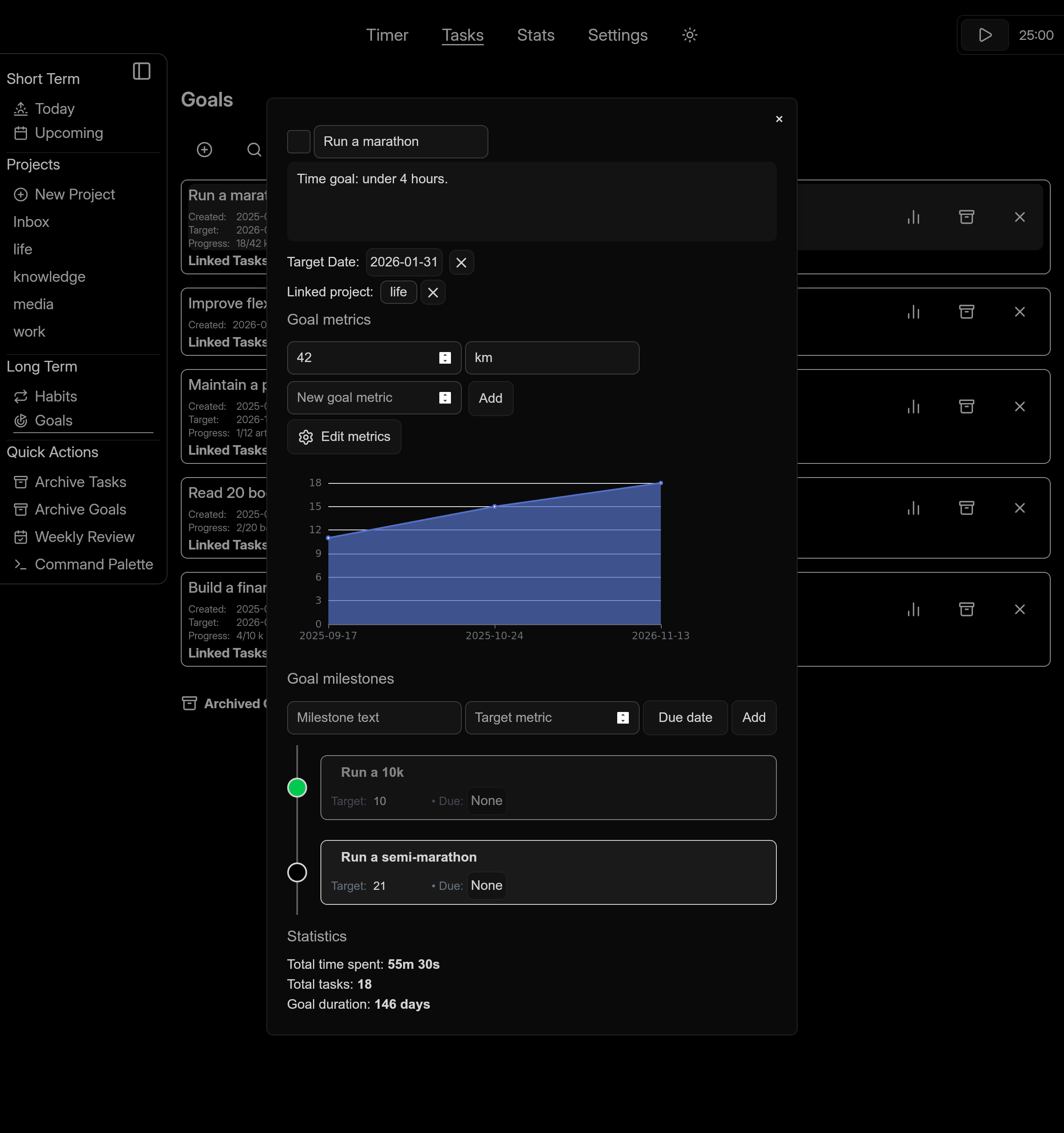Click the Milestone text input field
Viewport: 1064px width, 1133px height.
click(x=374, y=717)
